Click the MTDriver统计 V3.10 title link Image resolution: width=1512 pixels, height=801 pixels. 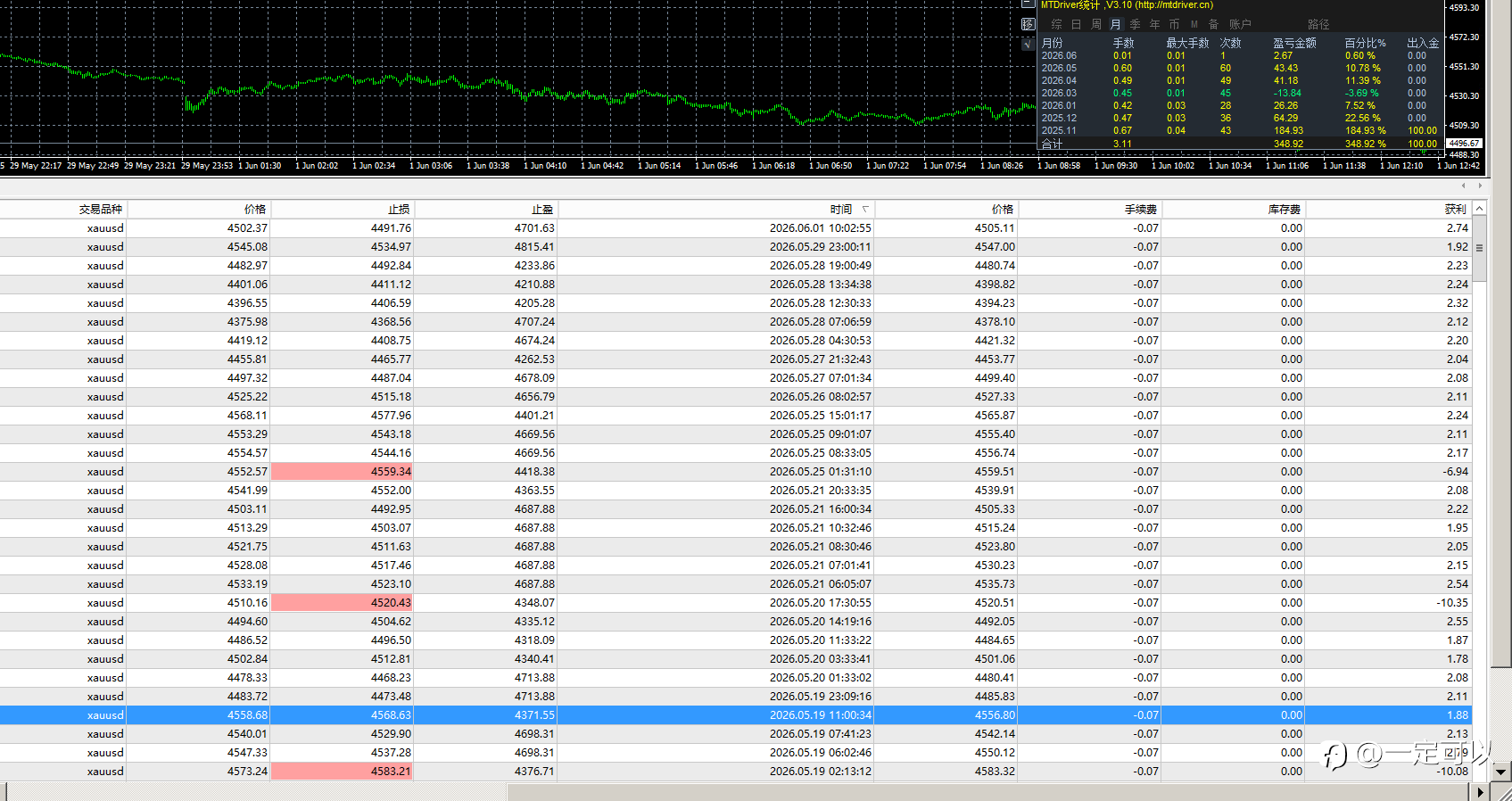click(x=1127, y=5)
